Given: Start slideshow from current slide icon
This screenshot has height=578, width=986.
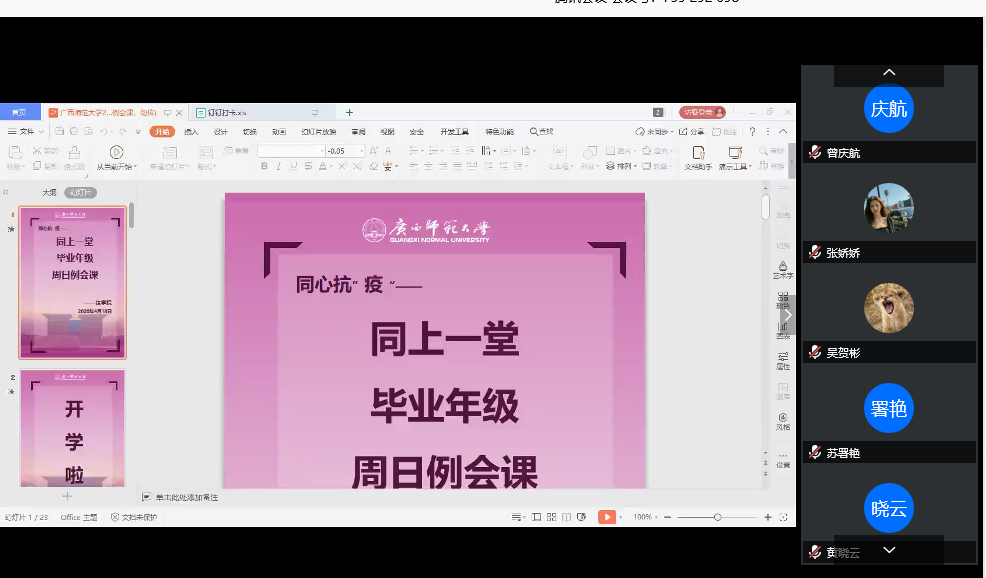Looking at the screenshot, I should click(x=116, y=152).
